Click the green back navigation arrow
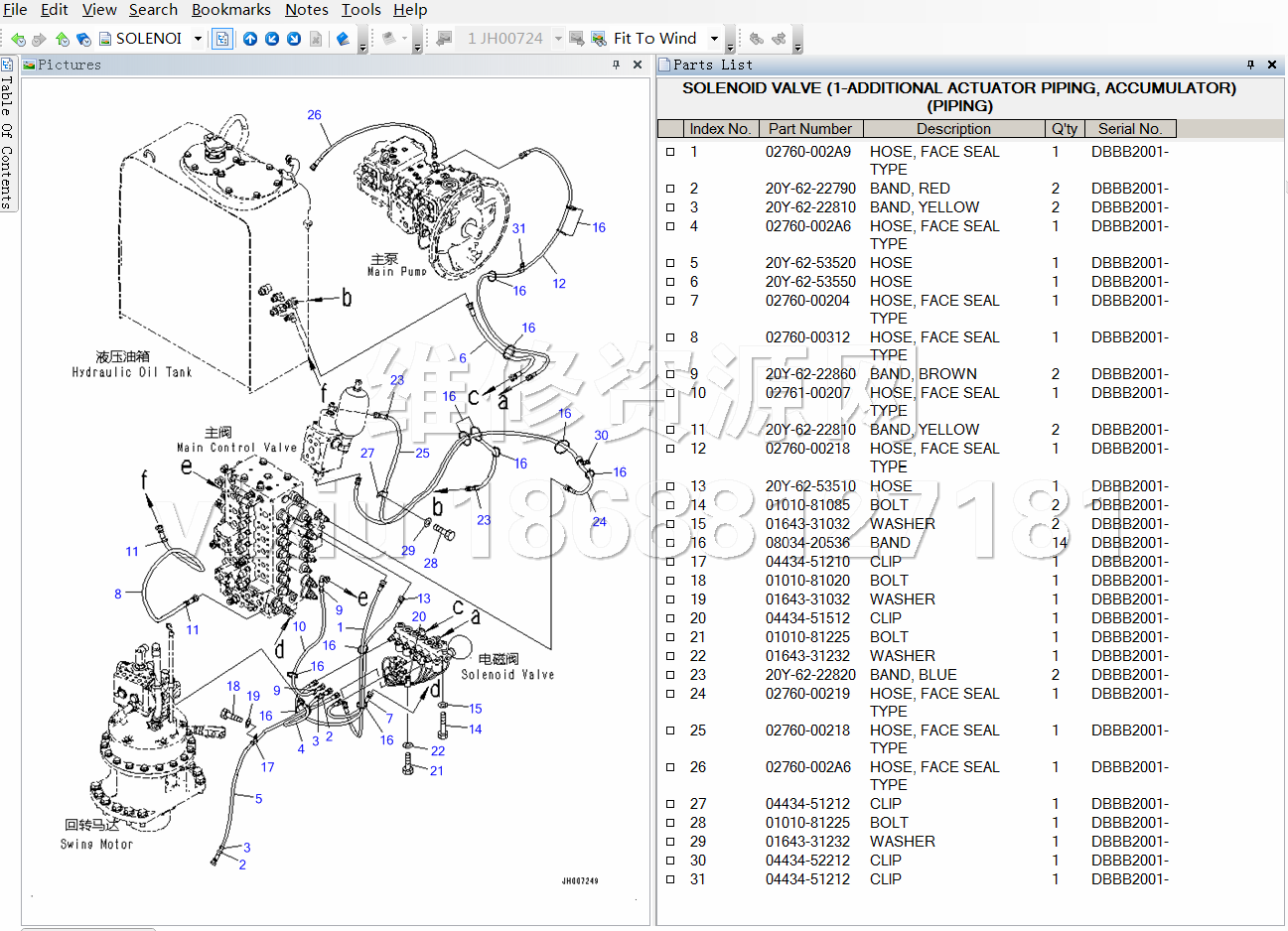Screen dimensions: 1288x931 [x=17, y=39]
